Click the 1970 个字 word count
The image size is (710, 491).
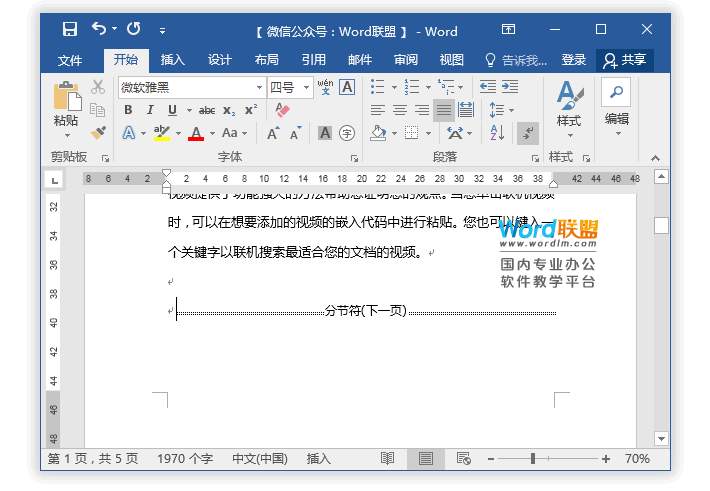point(185,459)
